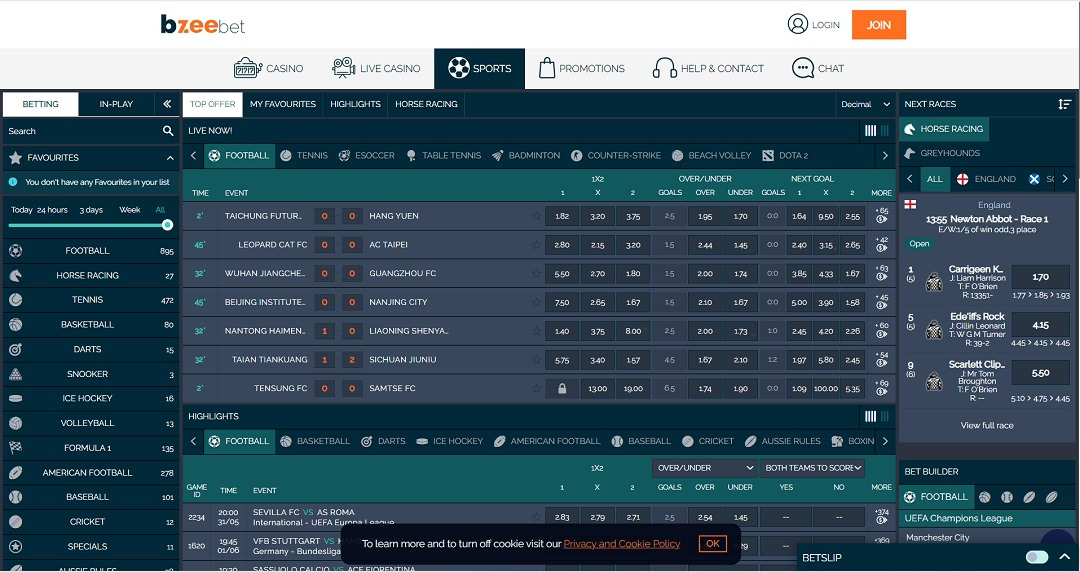This screenshot has width=1080, height=572.
Task: Select Dota 2 in Live Now bar
Action: tap(785, 156)
